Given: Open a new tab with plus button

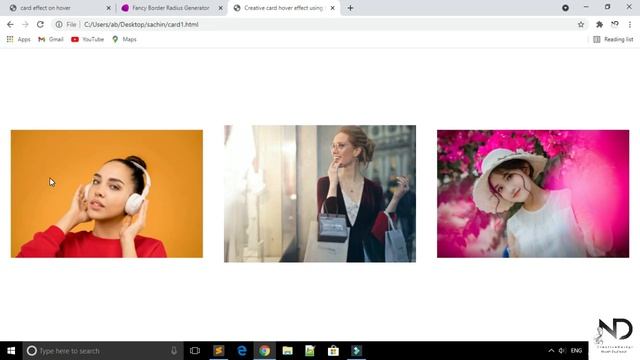Looking at the screenshot, I should [x=350, y=8].
